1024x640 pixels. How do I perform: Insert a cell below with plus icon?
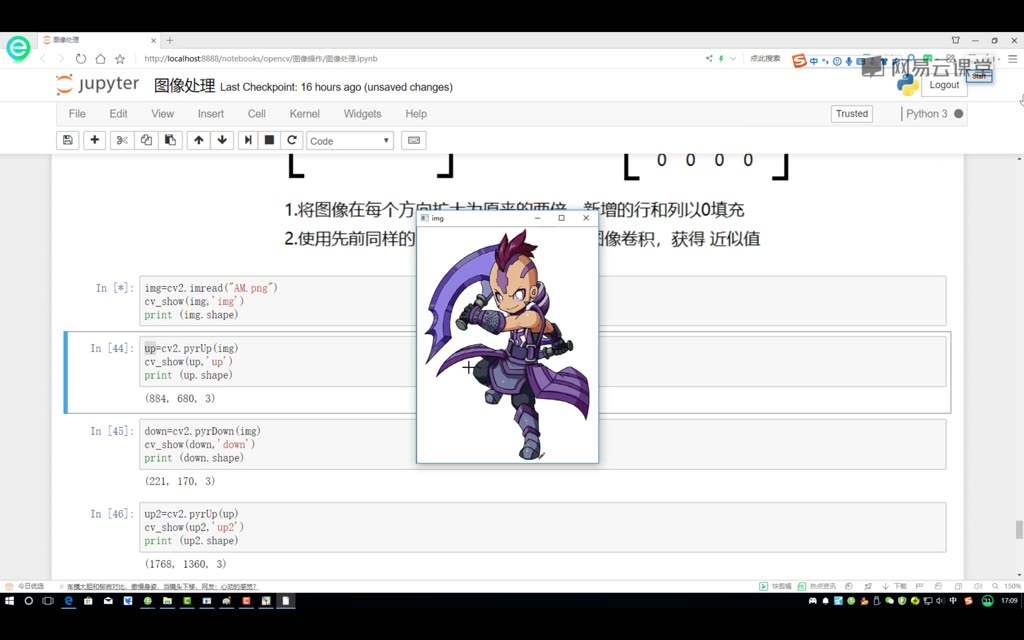pyautogui.click(x=95, y=140)
